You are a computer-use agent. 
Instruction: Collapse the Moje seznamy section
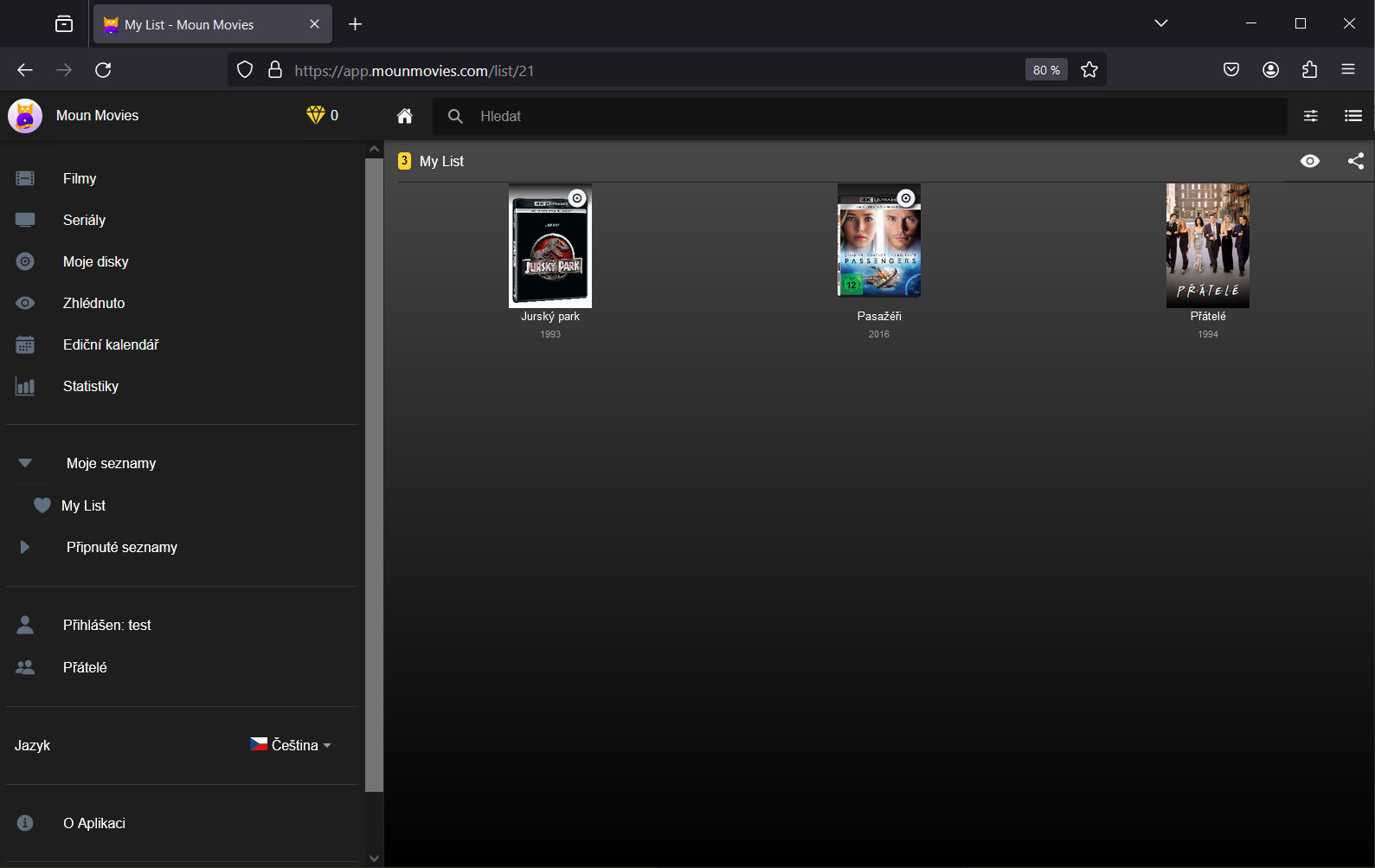point(25,463)
